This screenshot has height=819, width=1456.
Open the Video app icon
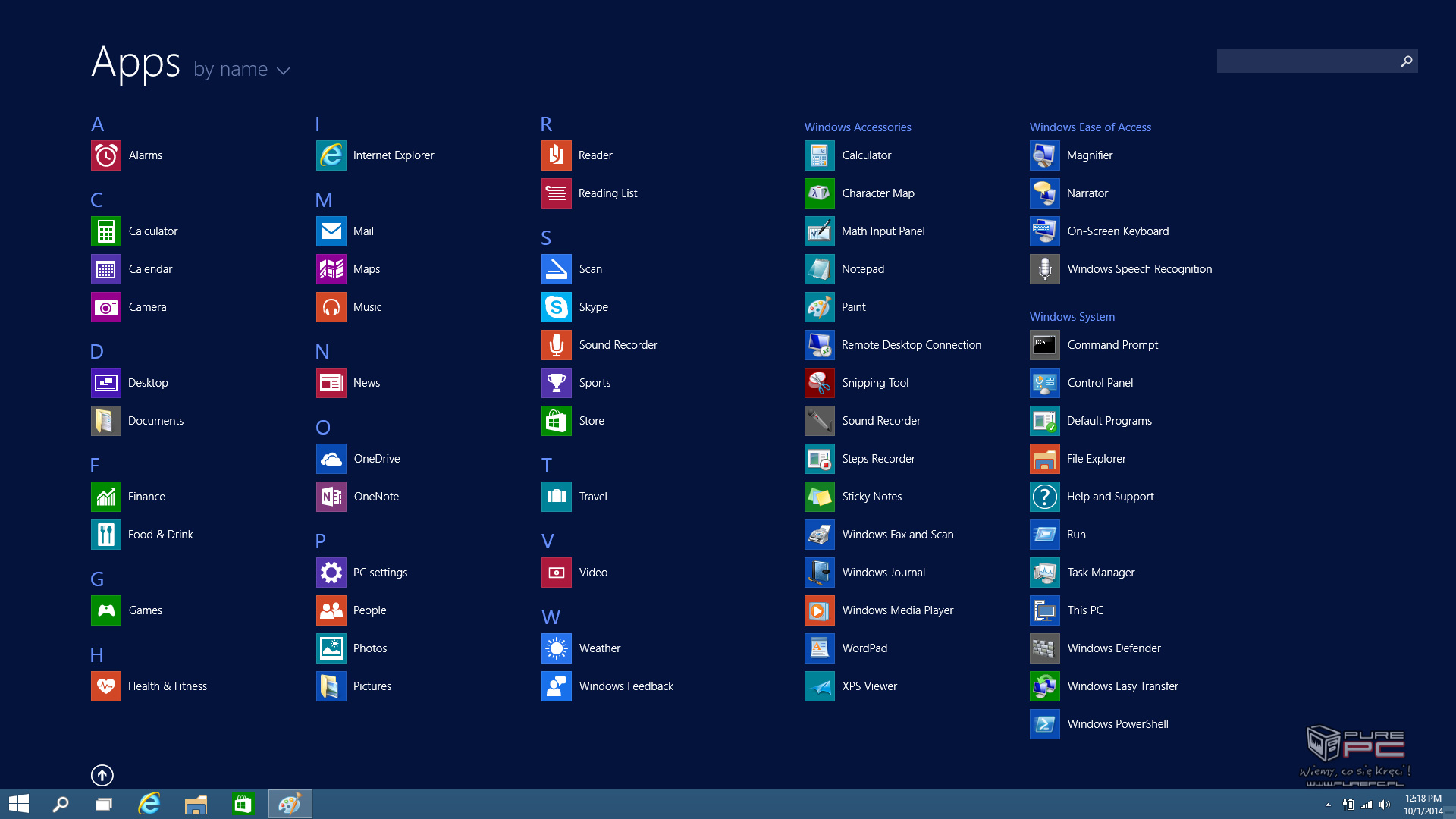[557, 573]
